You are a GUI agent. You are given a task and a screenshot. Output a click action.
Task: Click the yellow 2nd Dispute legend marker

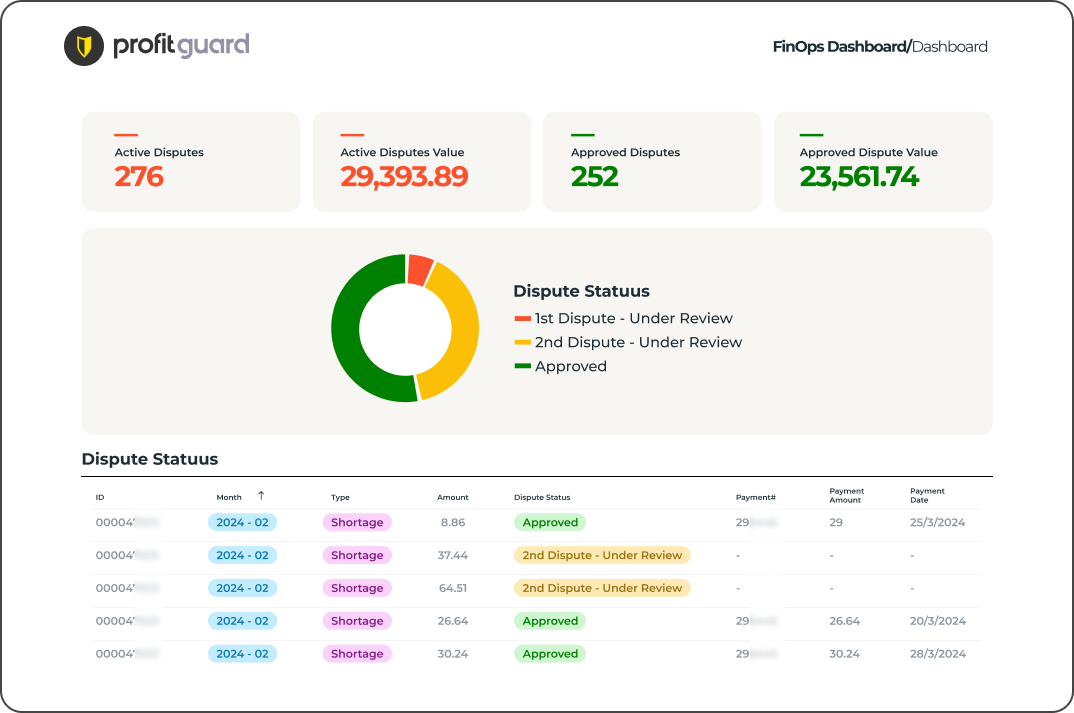pos(522,343)
